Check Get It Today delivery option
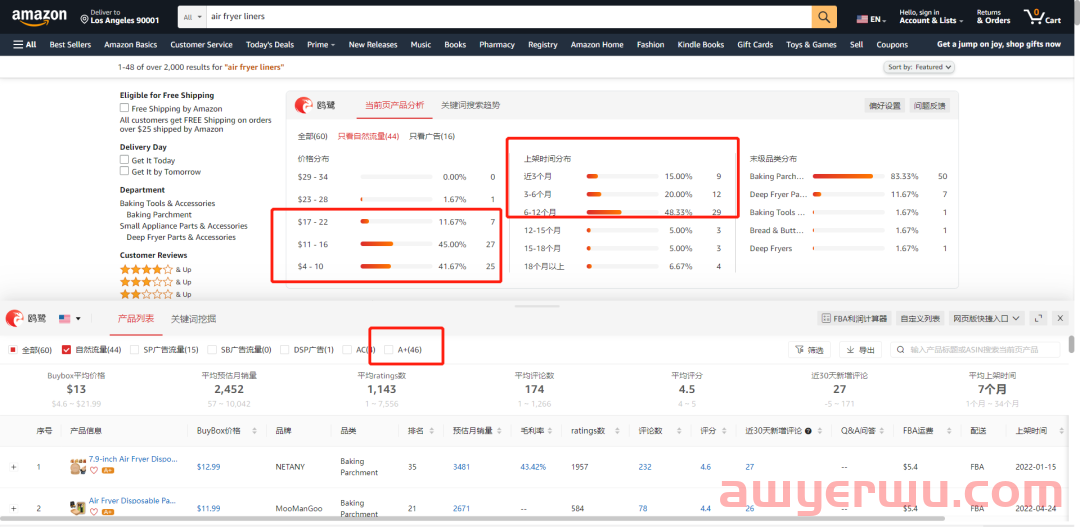The height and width of the screenshot is (527, 1080). click(x=125, y=160)
